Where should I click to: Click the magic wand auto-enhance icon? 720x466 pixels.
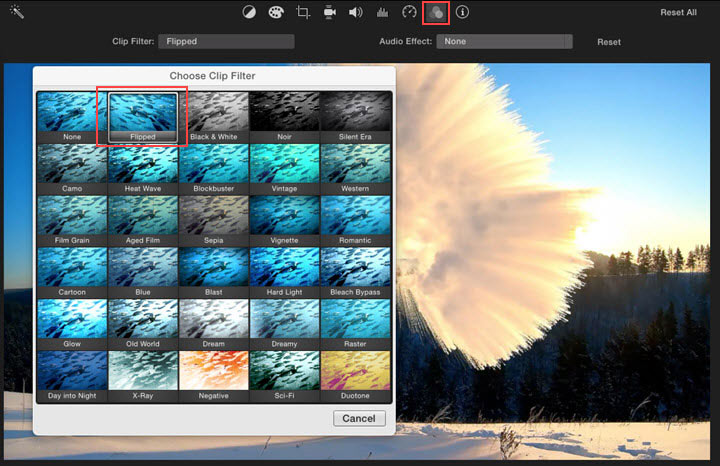tap(17, 11)
